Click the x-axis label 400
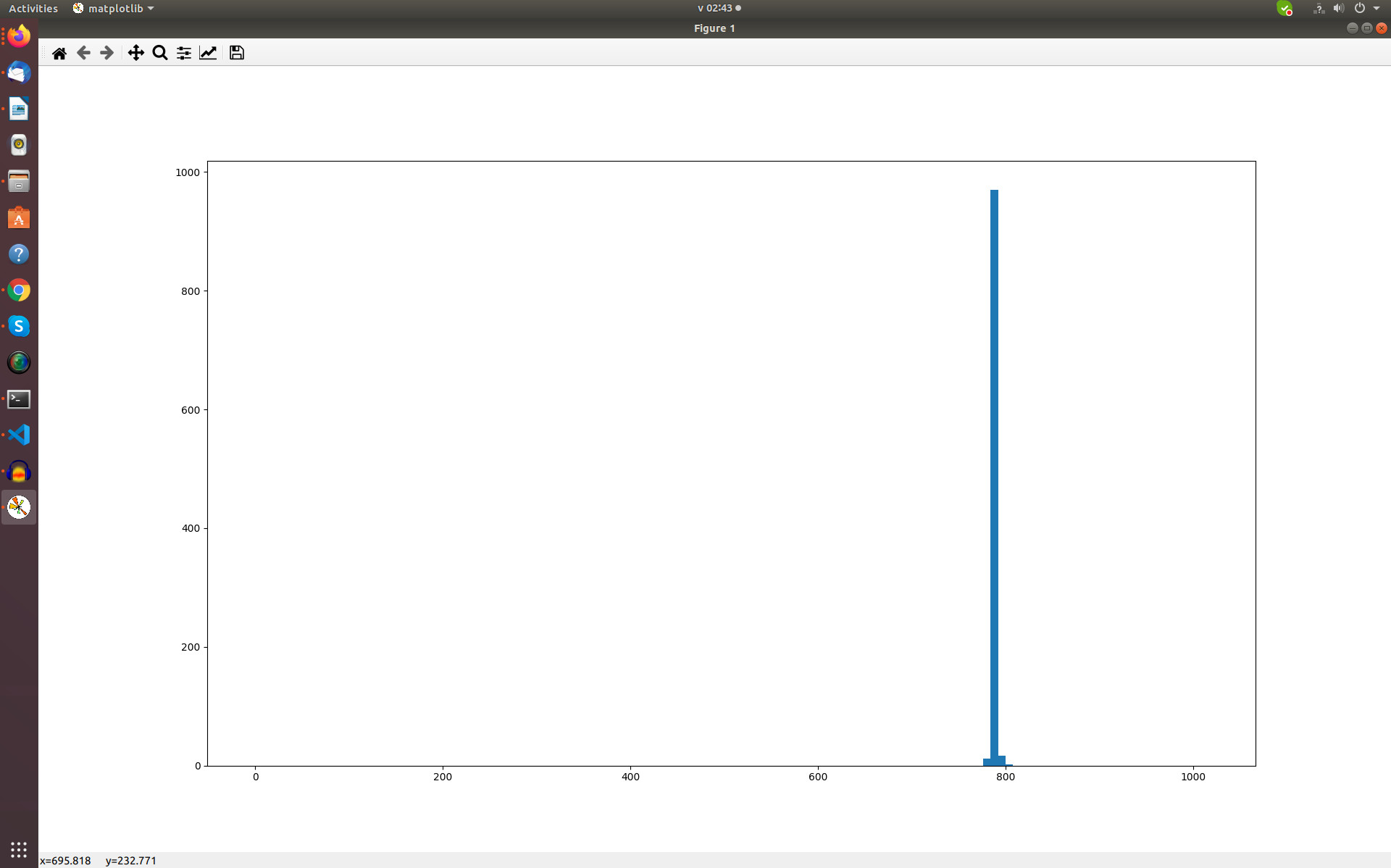 point(630,777)
